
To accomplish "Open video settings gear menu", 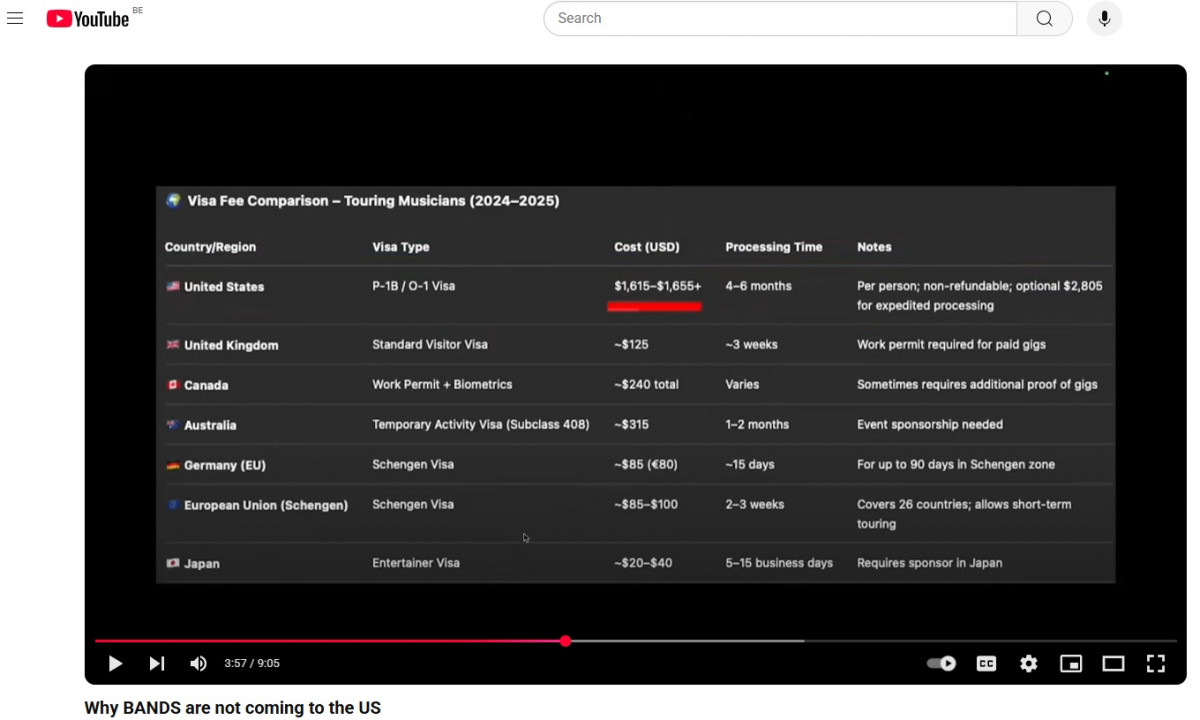I will pyautogui.click(x=1028, y=663).
